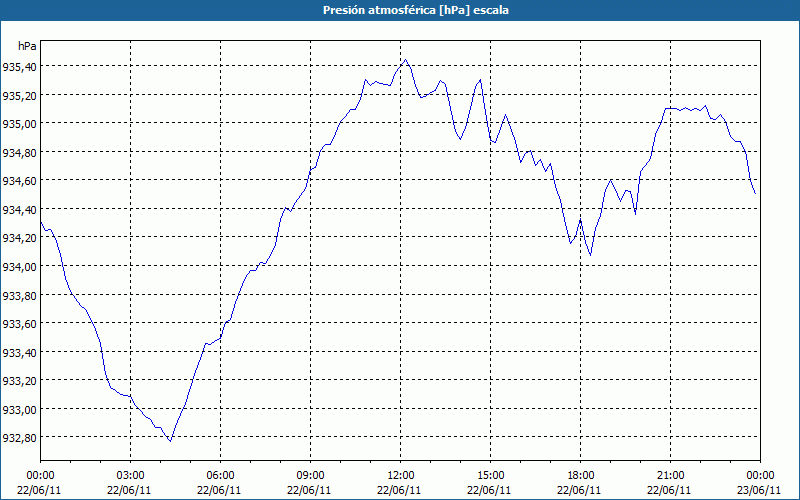This screenshot has width=800, height=500.
Task: Click the pressure curve's highest peak near 12:00
Action: [406, 60]
